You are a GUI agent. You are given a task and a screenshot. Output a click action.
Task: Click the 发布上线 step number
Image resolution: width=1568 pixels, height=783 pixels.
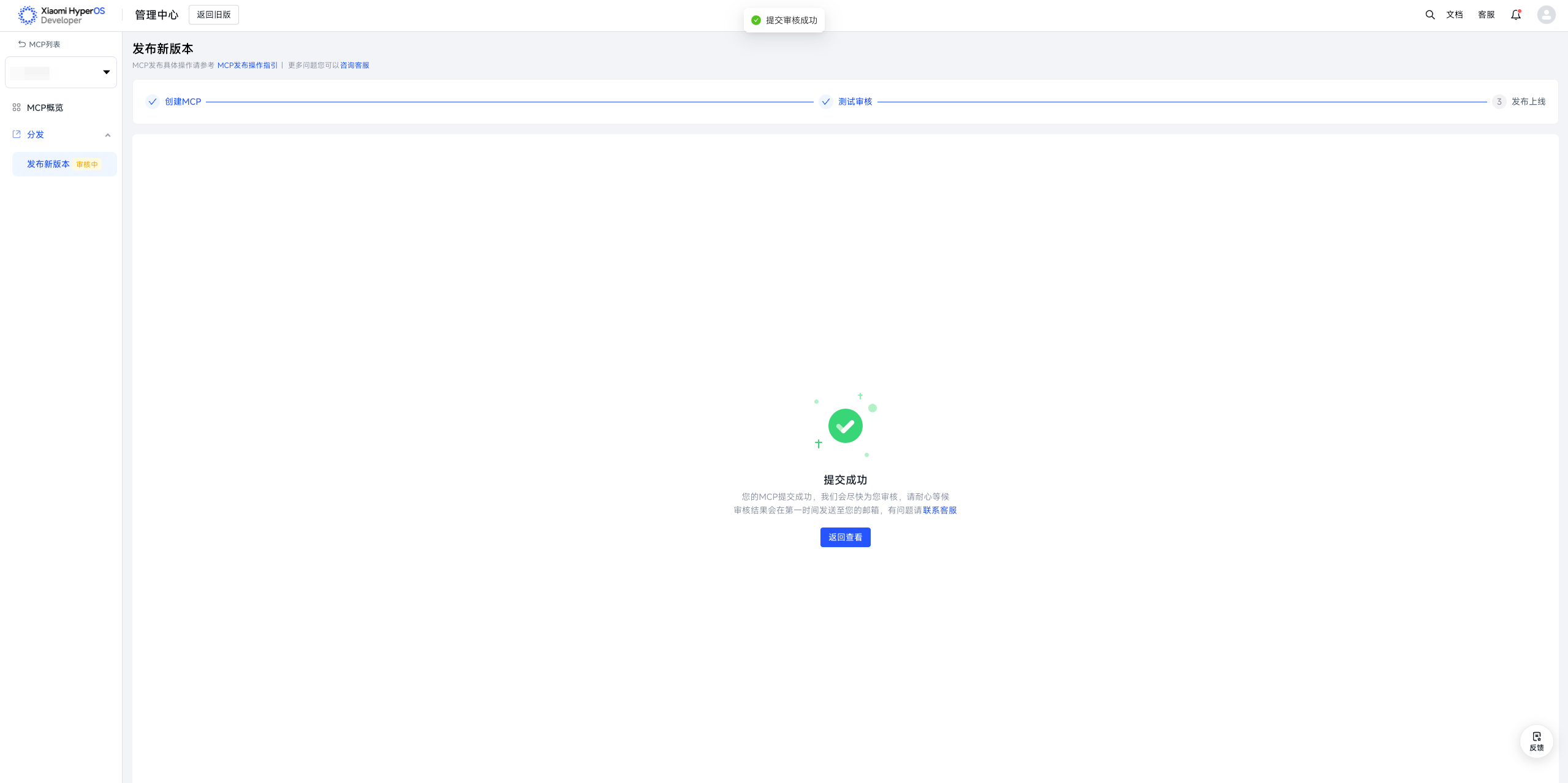1499,102
